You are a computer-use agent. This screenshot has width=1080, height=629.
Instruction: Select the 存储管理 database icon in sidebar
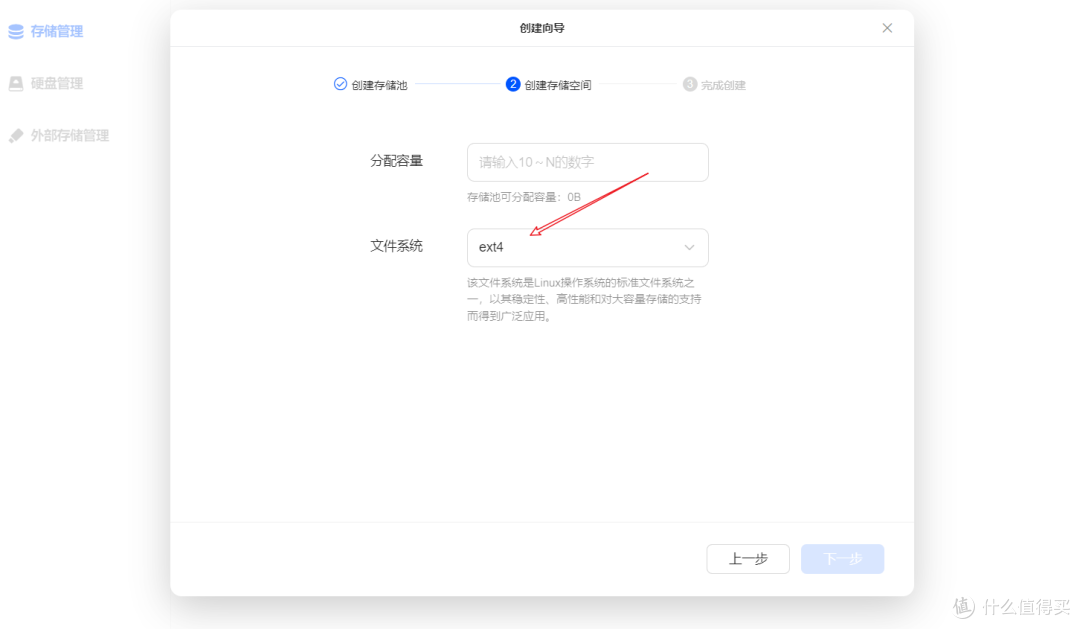click(x=15, y=31)
